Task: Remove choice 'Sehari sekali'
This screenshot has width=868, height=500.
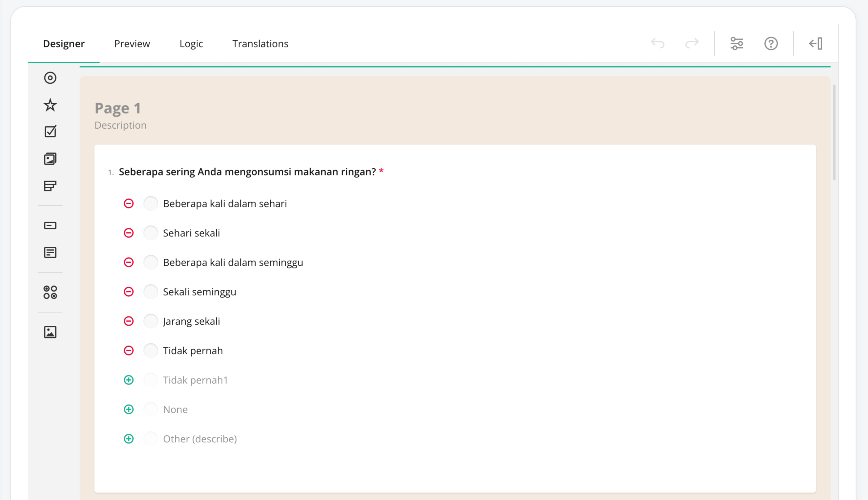Action: [x=128, y=233]
